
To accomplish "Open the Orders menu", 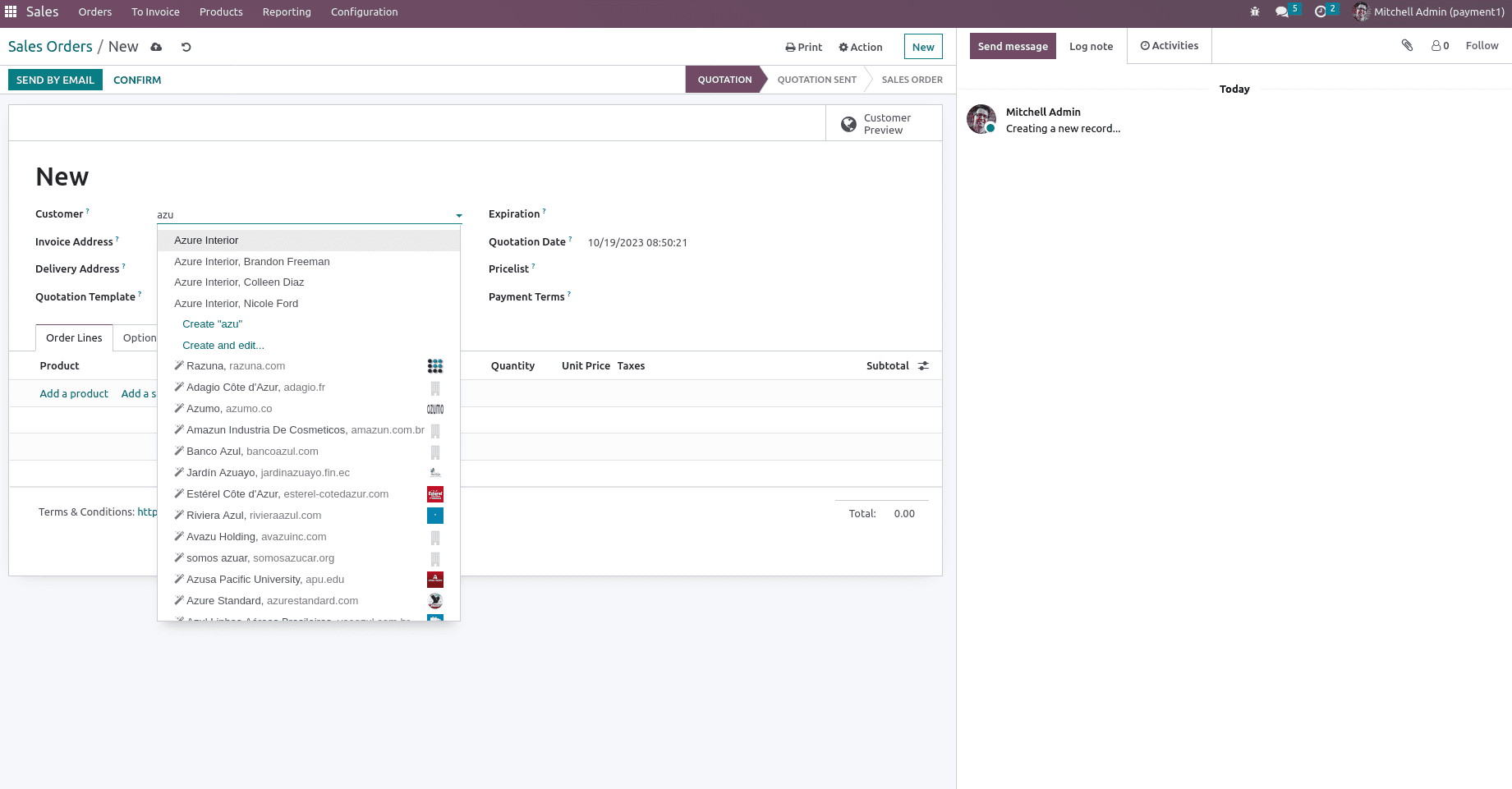I will [x=95, y=11].
